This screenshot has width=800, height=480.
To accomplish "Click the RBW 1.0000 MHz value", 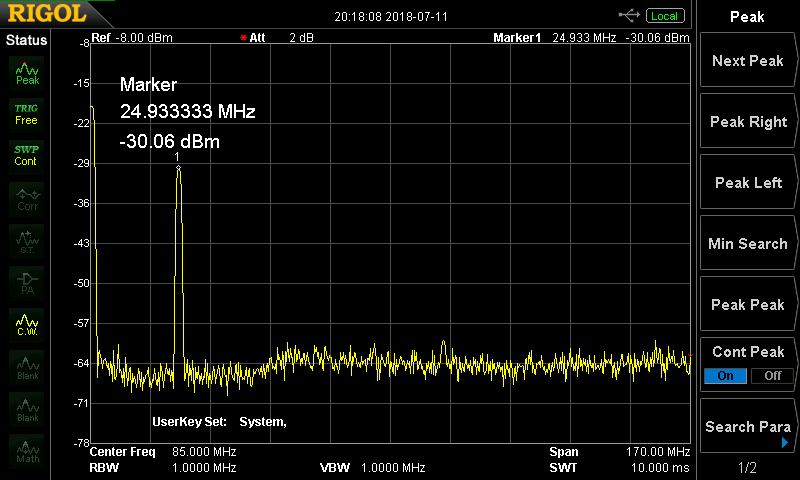I will click(204, 467).
